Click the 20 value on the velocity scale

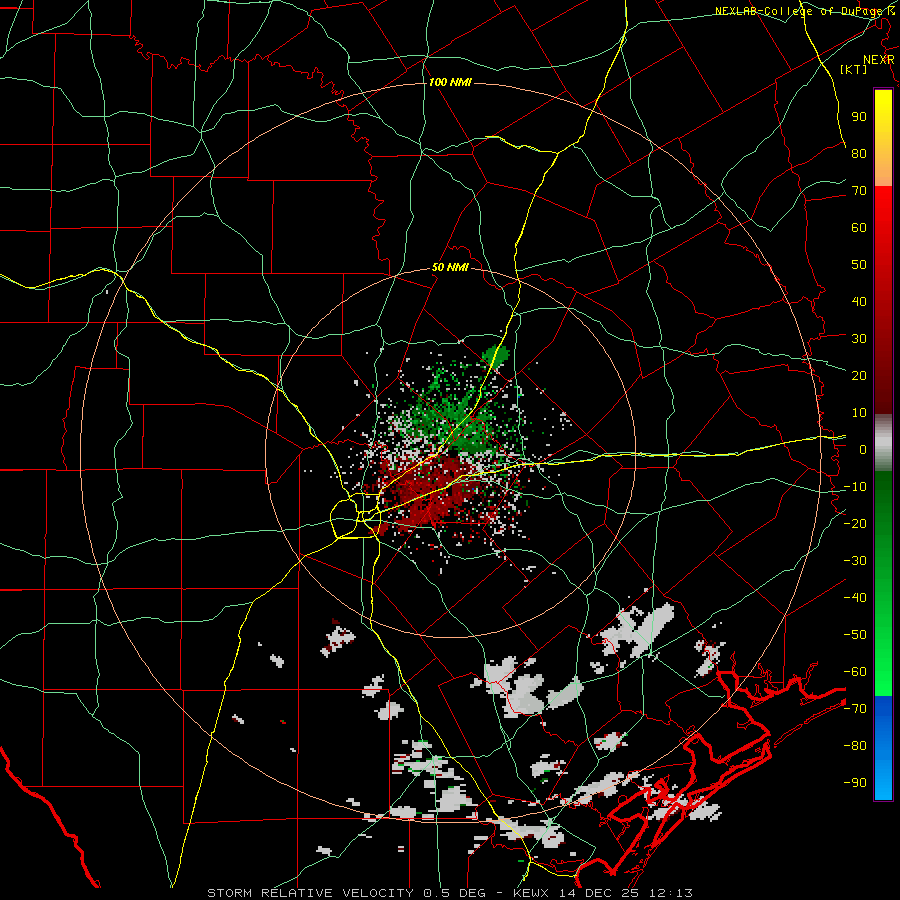pyautogui.click(x=859, y=376)
